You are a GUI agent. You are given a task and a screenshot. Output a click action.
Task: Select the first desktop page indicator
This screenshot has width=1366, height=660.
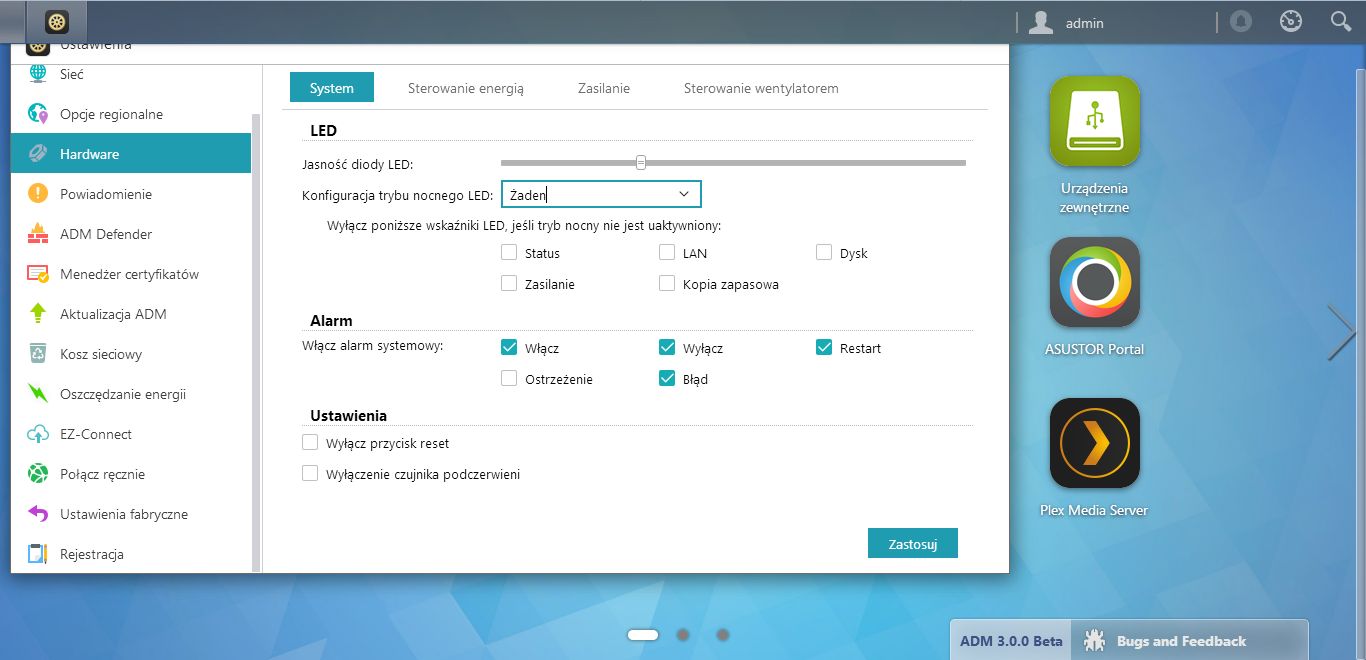(x=643, y=634)
